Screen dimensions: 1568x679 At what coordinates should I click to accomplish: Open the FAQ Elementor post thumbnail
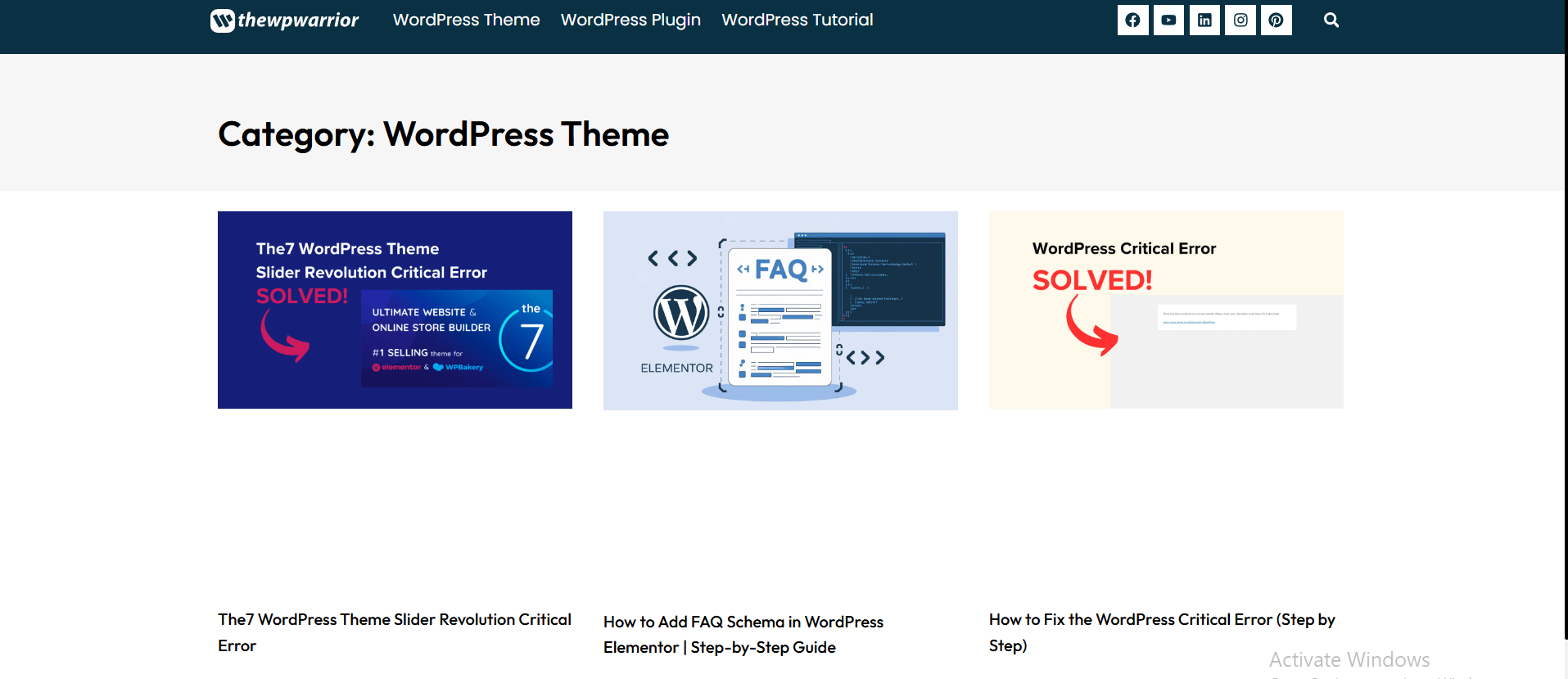click(780, 310)
